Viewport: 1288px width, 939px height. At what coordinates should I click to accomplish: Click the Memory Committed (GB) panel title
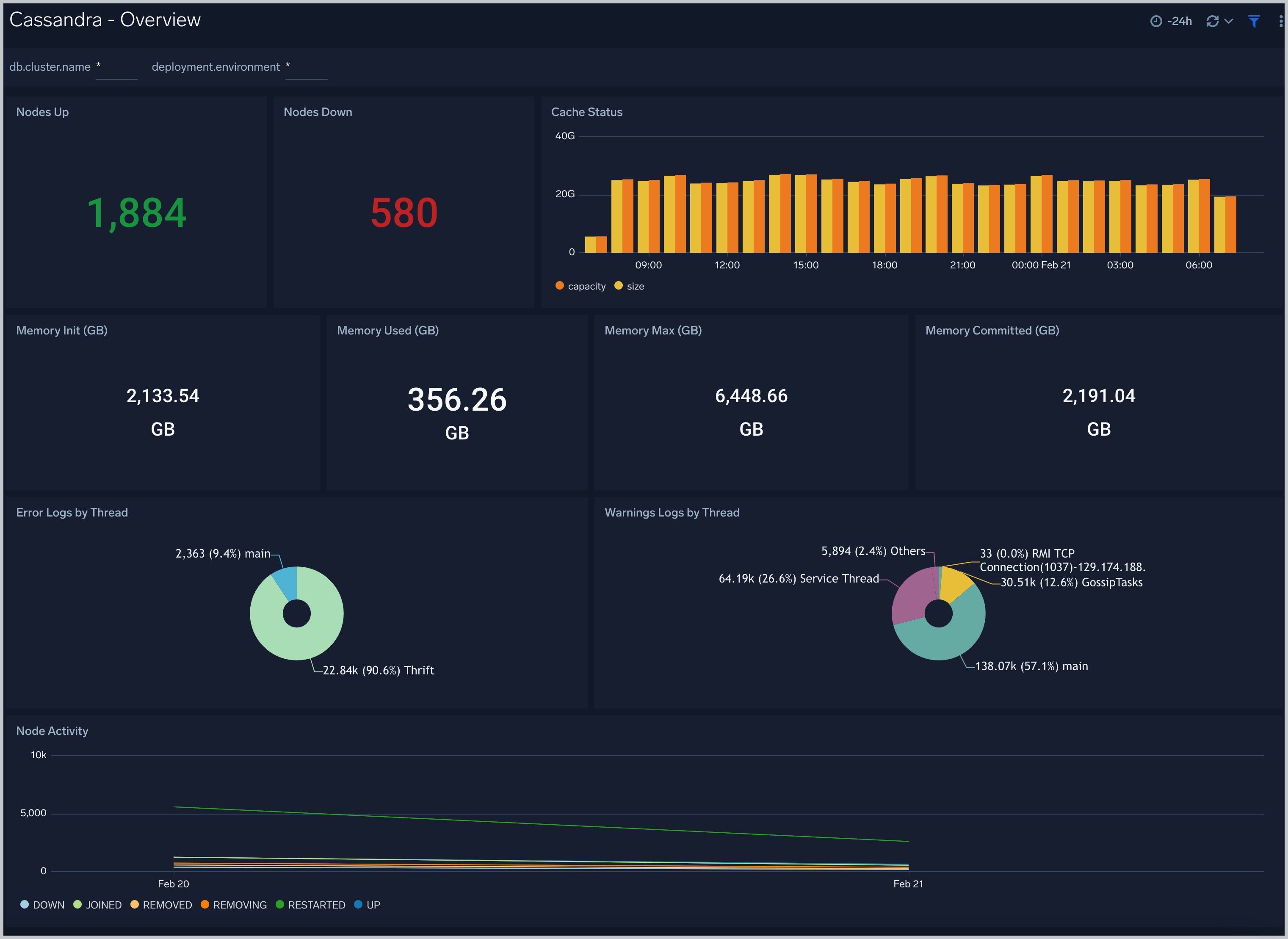click(992, 330)
